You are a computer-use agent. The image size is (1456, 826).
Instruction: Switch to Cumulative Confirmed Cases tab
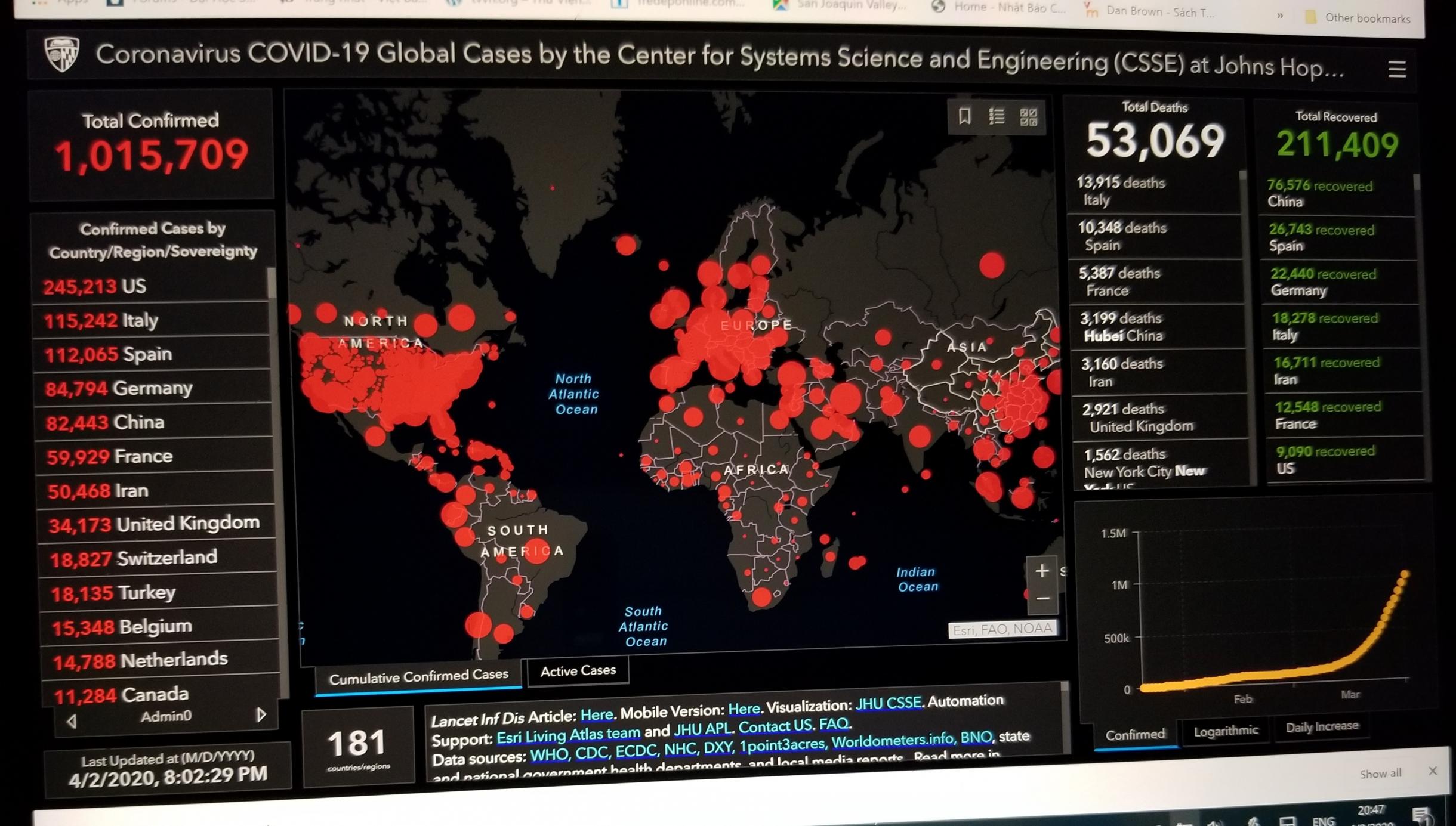click(x=418, y=677)
